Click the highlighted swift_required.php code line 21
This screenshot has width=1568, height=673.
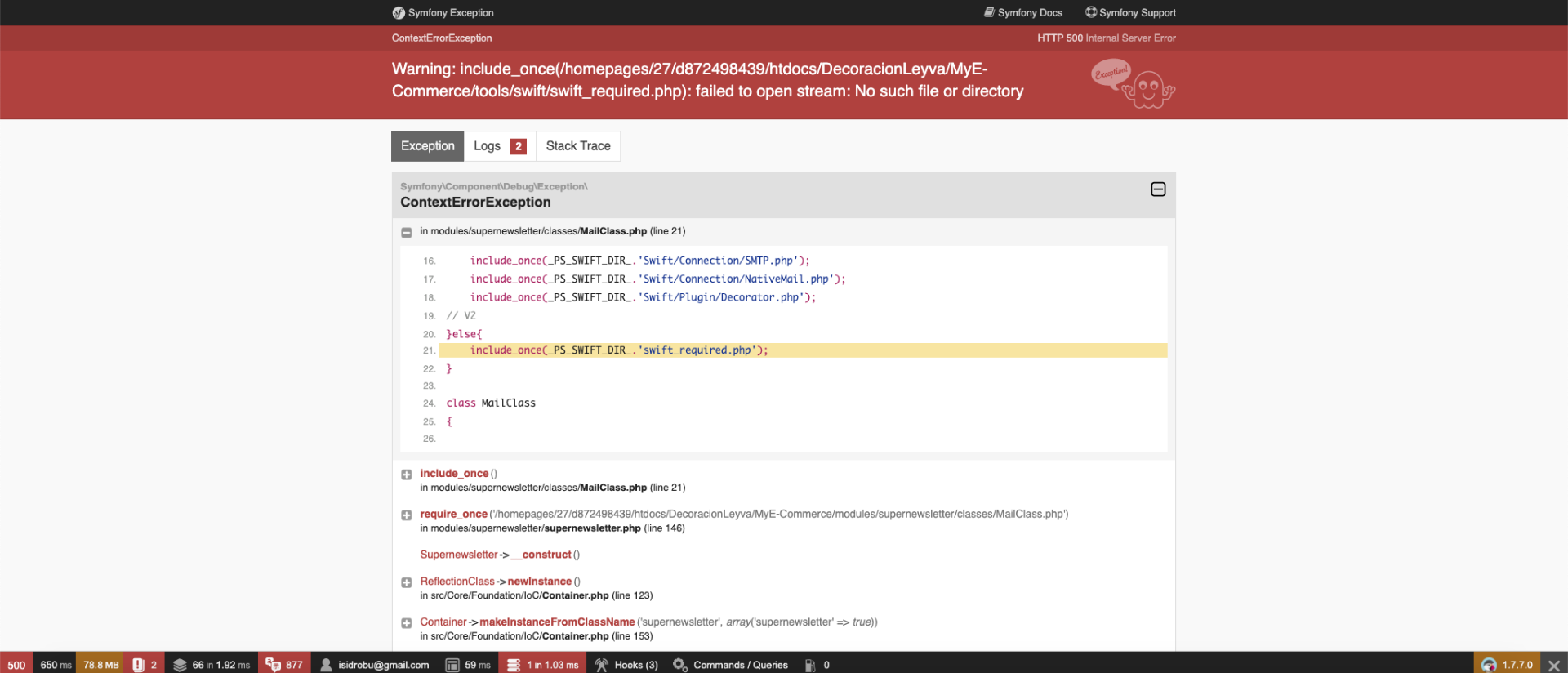(x=803, y=350)
